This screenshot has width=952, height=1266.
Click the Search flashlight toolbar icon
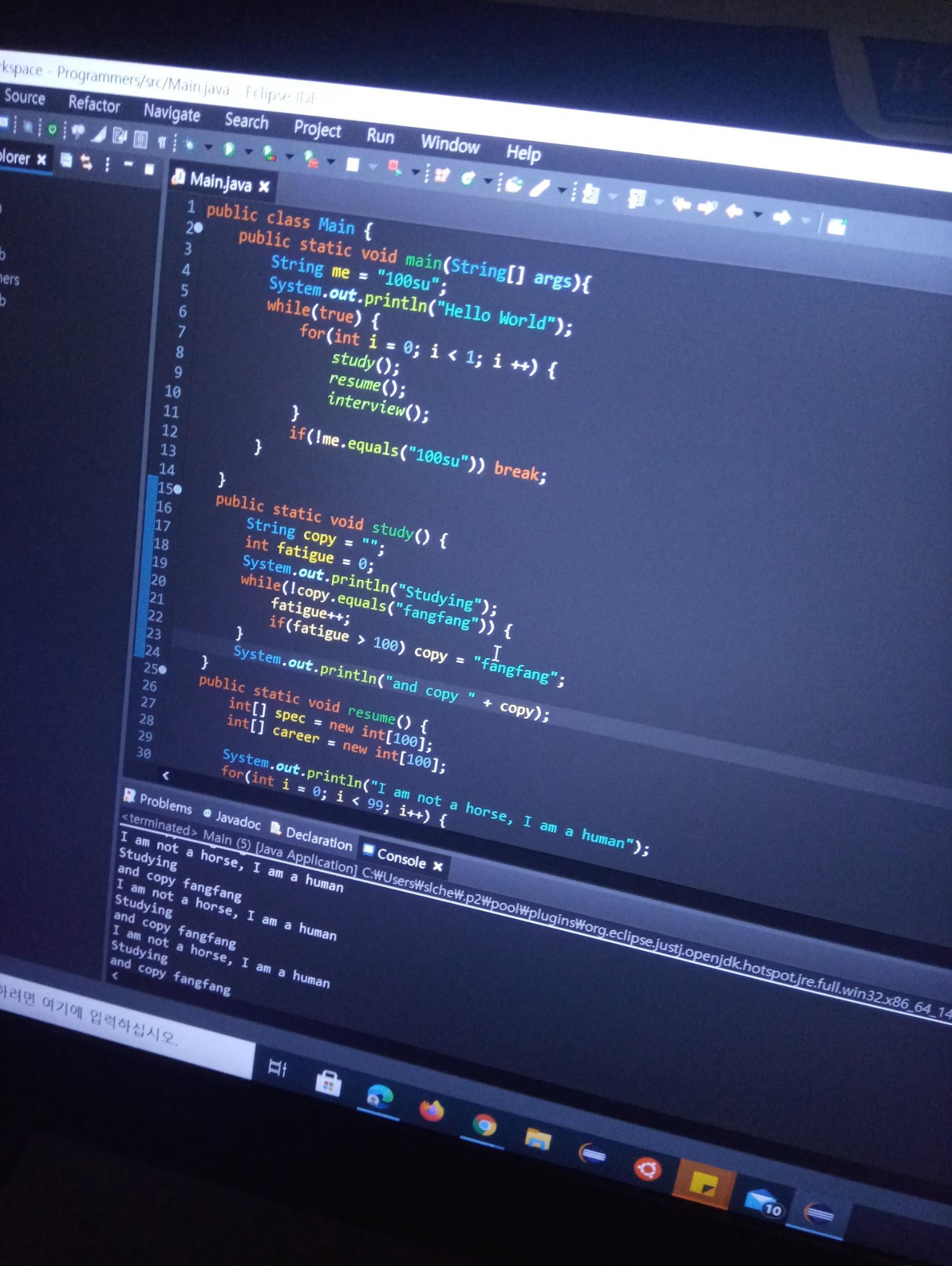[x=540, y=188]
